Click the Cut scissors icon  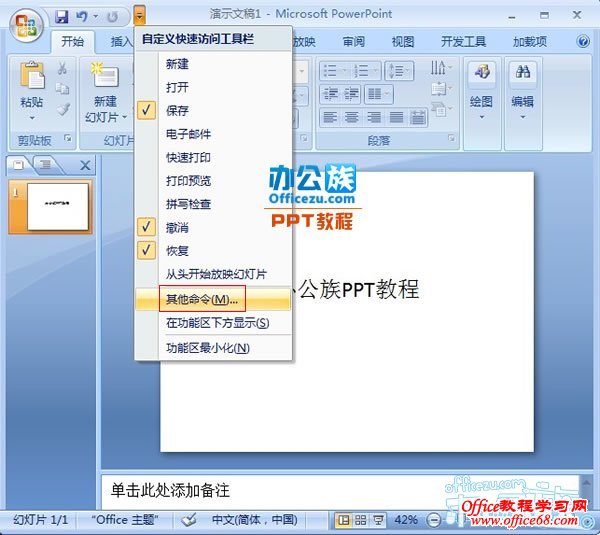coord(62,69)
